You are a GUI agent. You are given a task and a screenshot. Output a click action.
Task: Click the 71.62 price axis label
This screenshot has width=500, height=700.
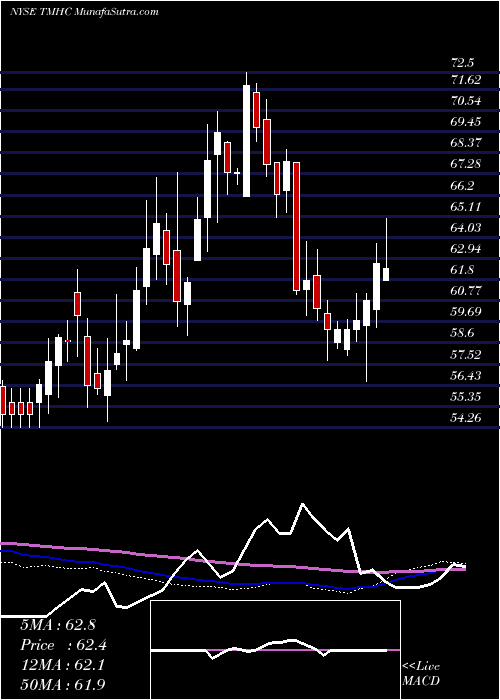466,80
